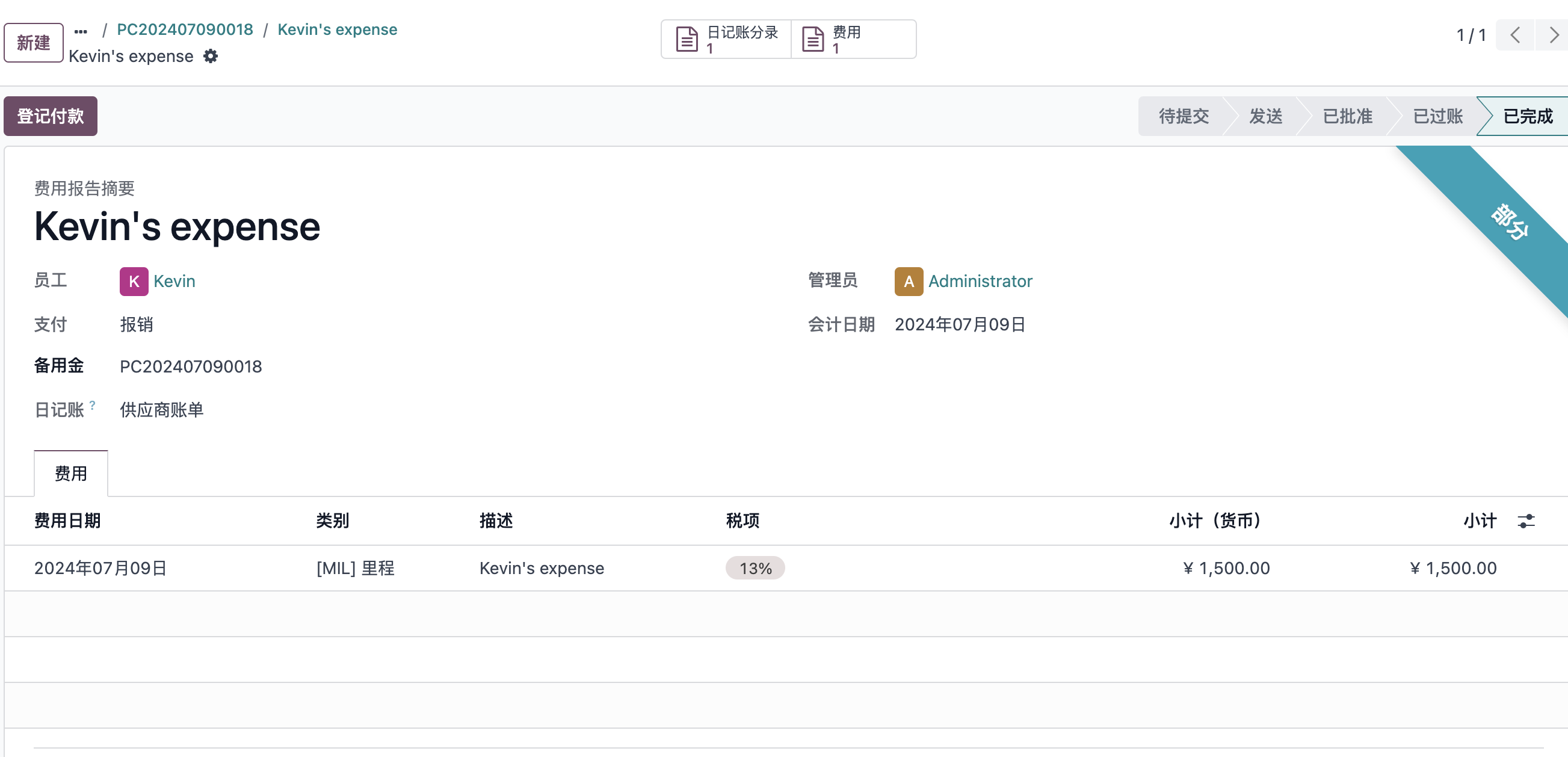Click the journal field help question mark
1568x757 pixels.
(93, 404)
